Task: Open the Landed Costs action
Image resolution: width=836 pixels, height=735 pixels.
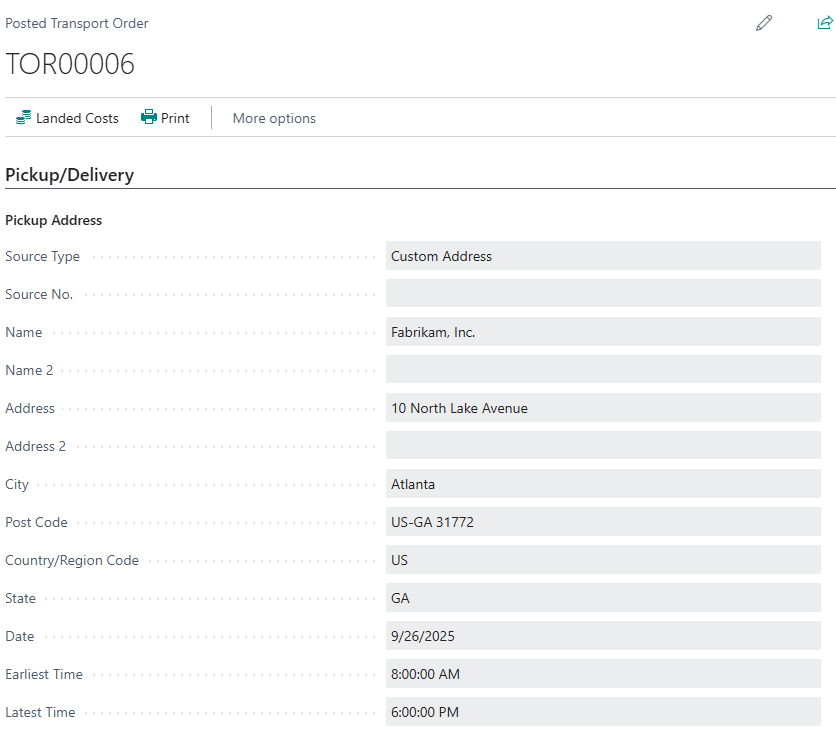Action: (77, 118)
